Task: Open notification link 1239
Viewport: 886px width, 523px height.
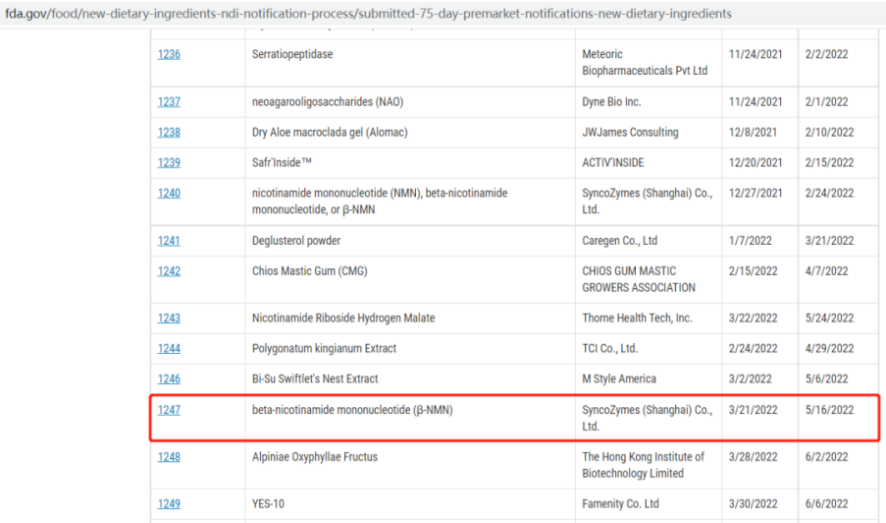Action: tap(169, 163)
